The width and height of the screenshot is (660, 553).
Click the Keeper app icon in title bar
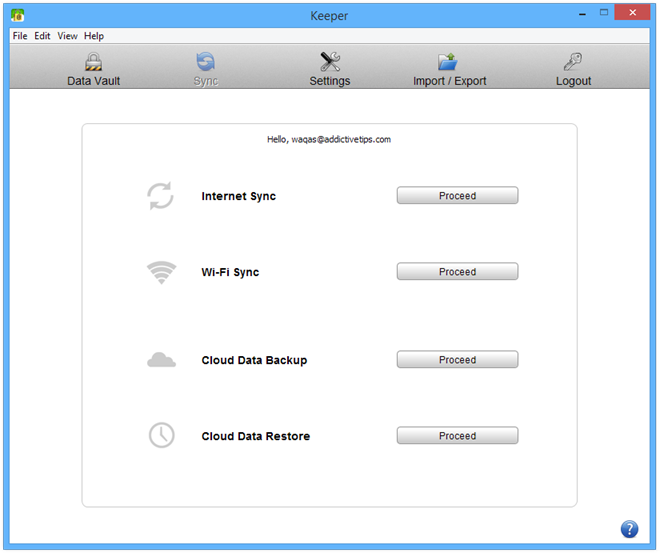[18, 16]
